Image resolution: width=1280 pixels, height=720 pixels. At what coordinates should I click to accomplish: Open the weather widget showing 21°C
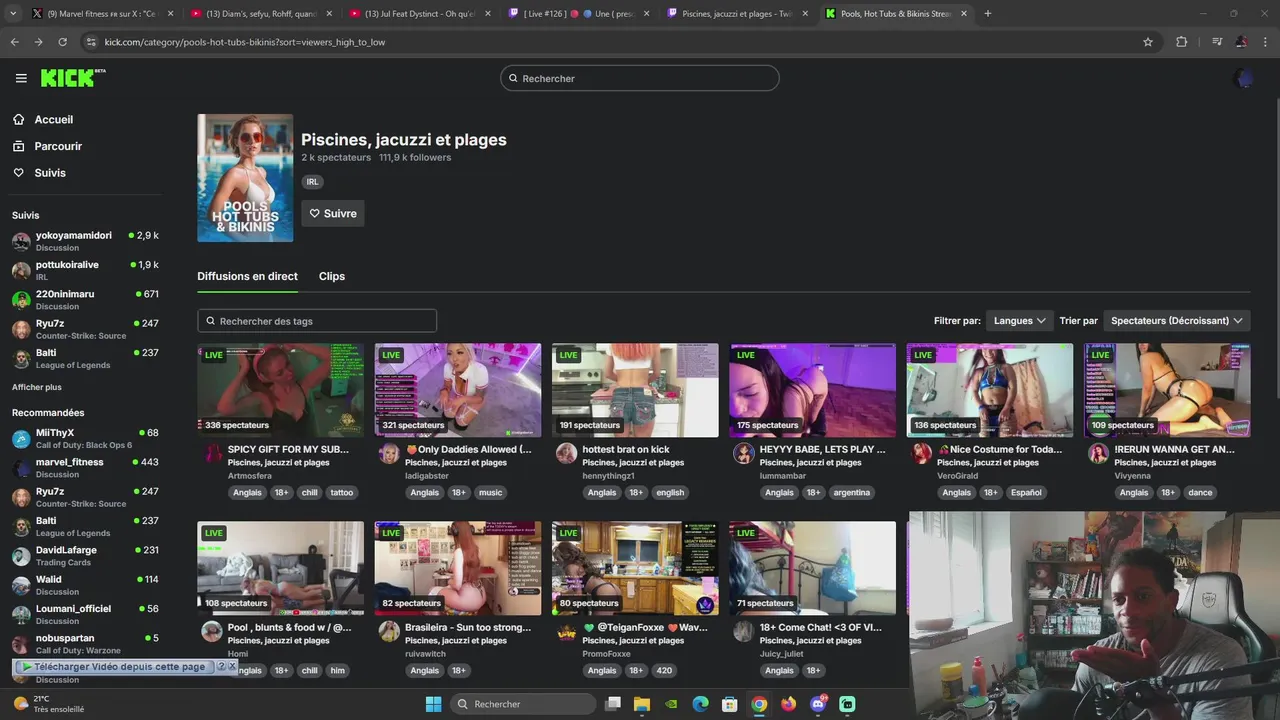point(48,704)
